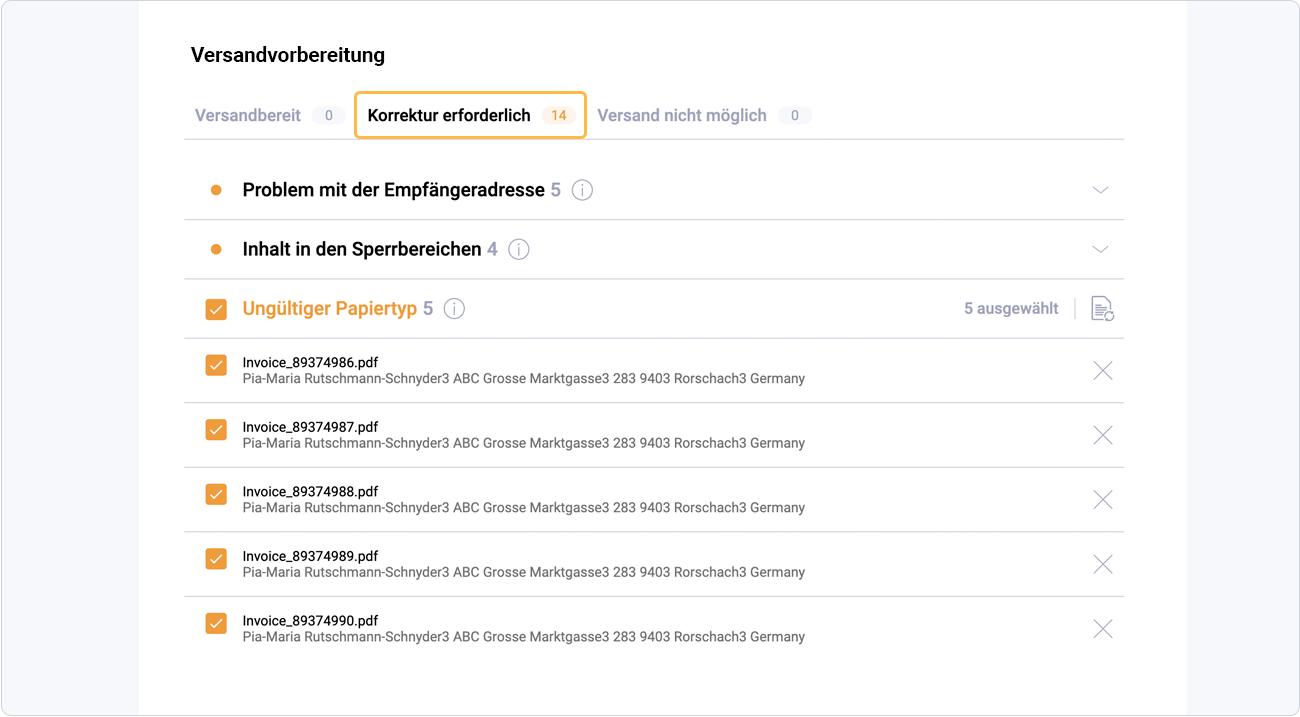Remove Invoice_89374989.pdf using its X icon

(x=1102, y=564)
